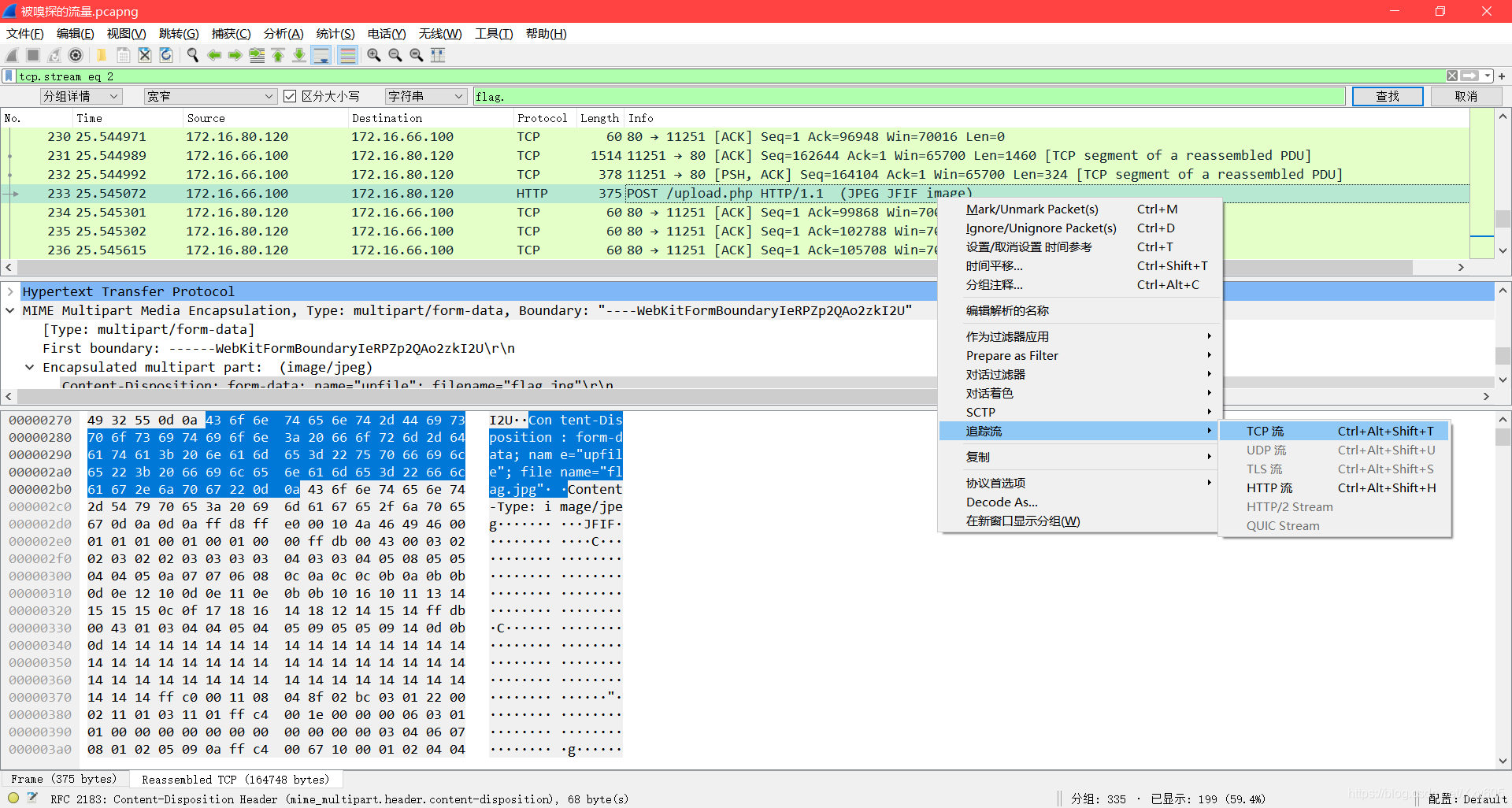Select packet 231 in the packet list
This screenshot has height=808, width=1512.
coord(736,156)
